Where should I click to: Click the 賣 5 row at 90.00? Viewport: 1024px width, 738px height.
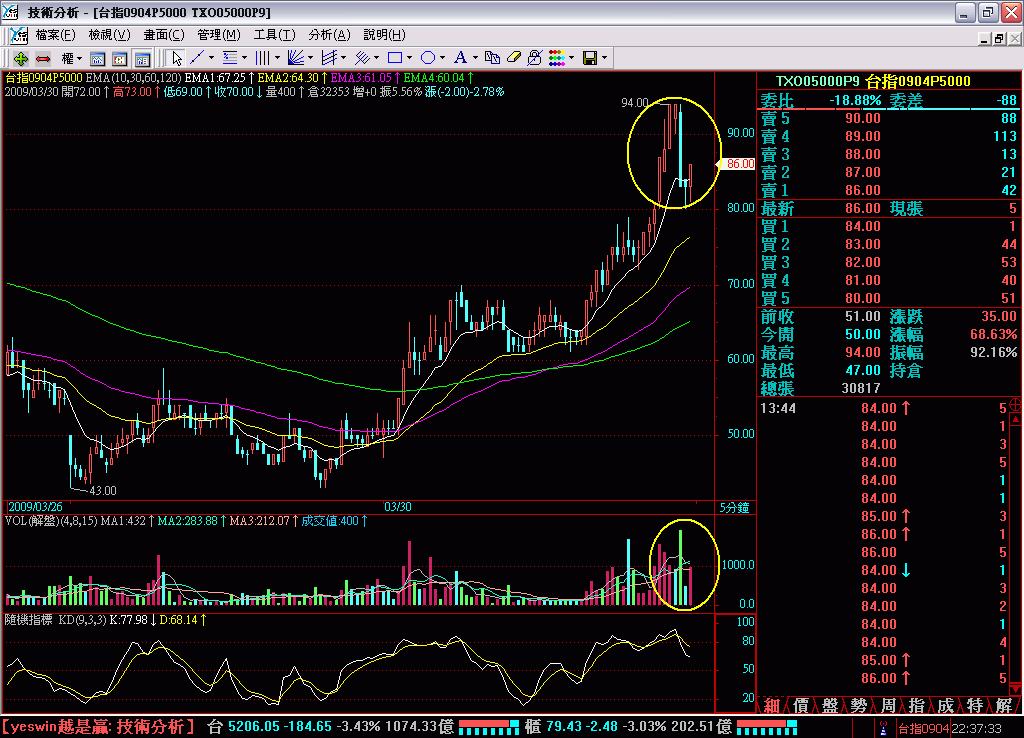point(888,118)
